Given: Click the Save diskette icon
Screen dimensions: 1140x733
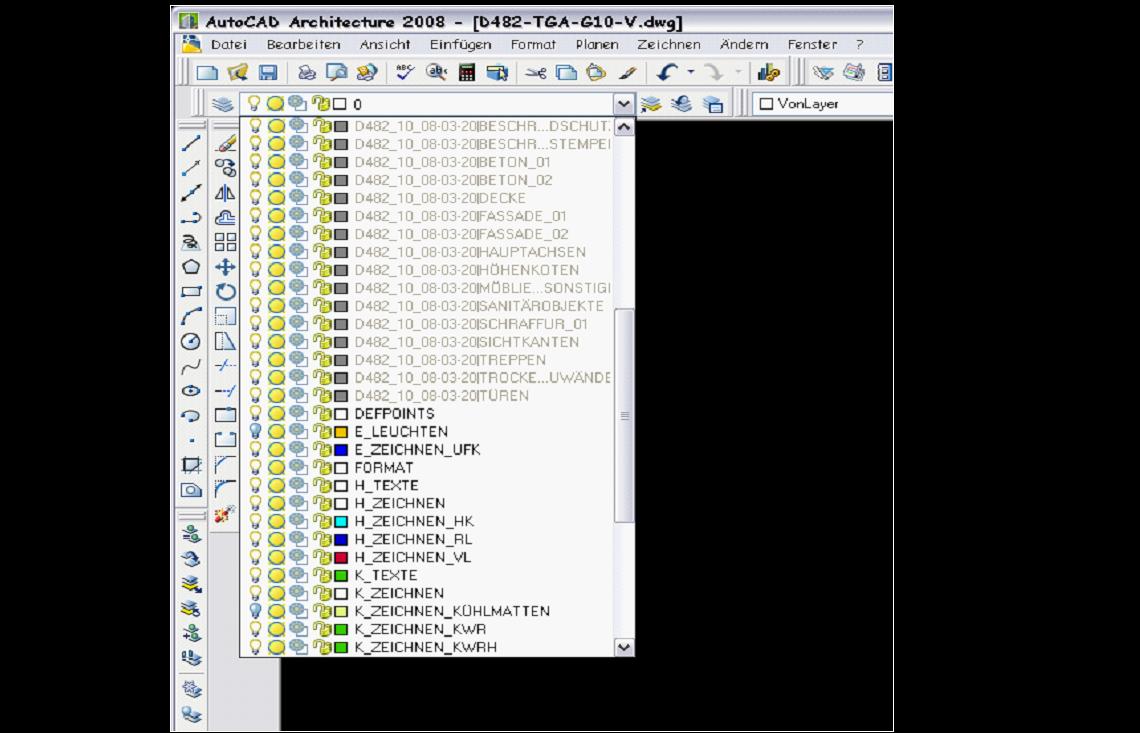Looking at the screenshot, I should tap(268, 72).
